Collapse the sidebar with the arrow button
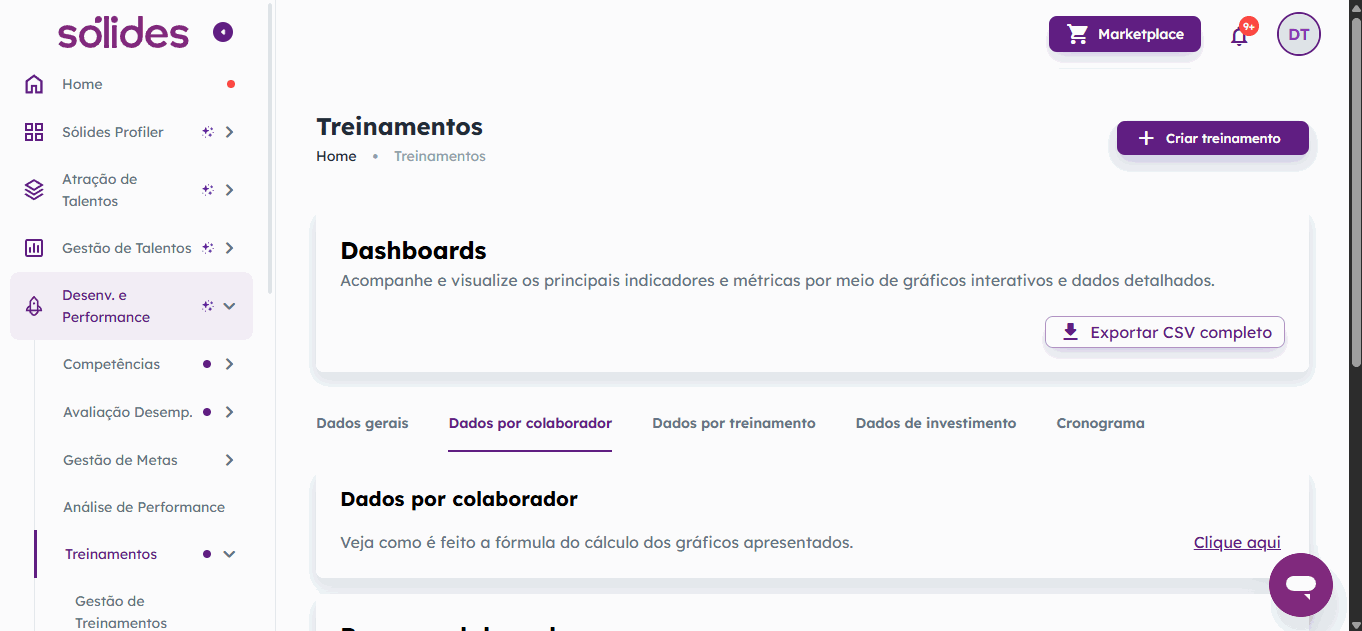This screenshot has height=631, width=1362. [x=223, y=33]
